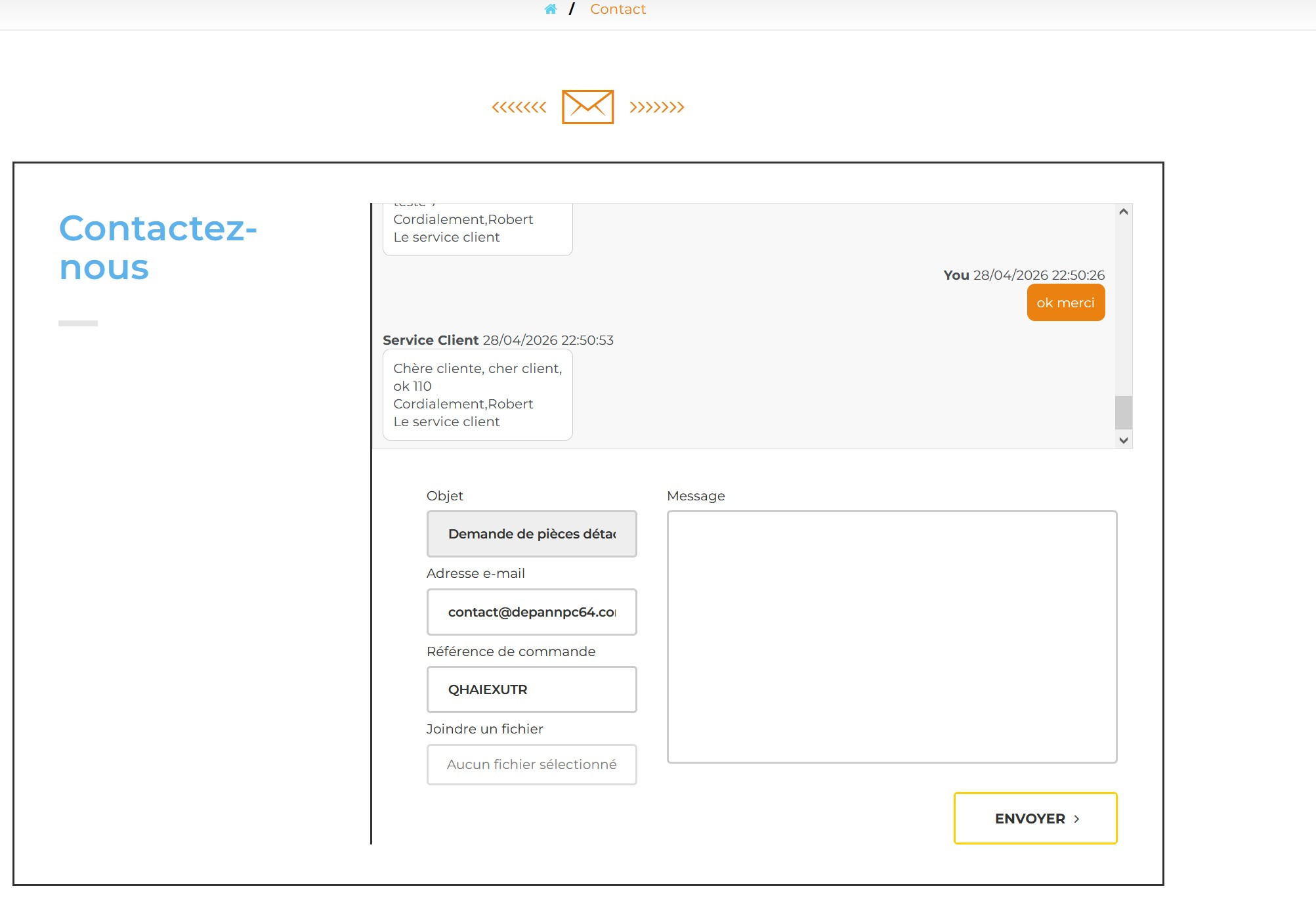Click the arrow on Envoyer button
The height and width of the screenshot is (897, 1316).
click(x=1076, y=819)
